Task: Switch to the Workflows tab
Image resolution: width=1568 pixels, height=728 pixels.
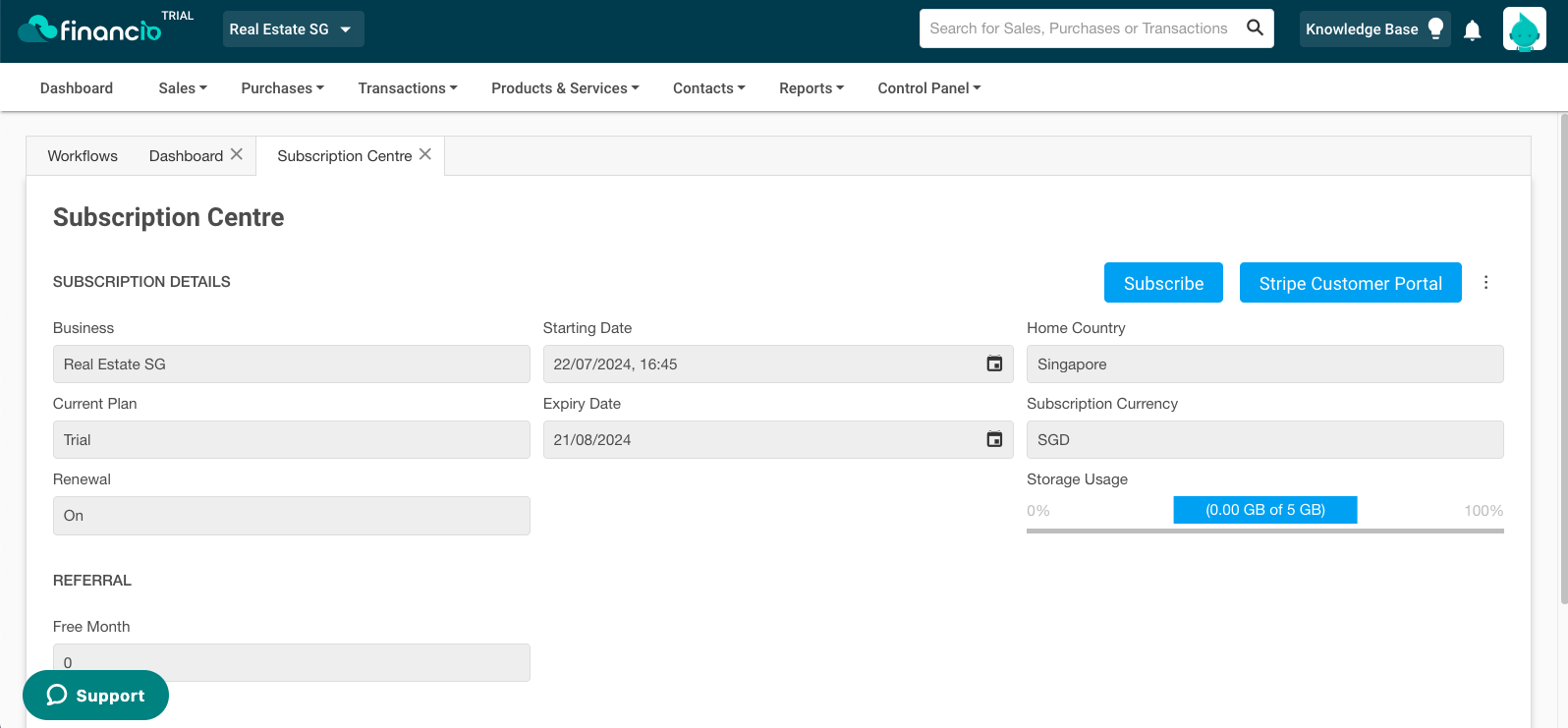Action: [x=83, y=156]
